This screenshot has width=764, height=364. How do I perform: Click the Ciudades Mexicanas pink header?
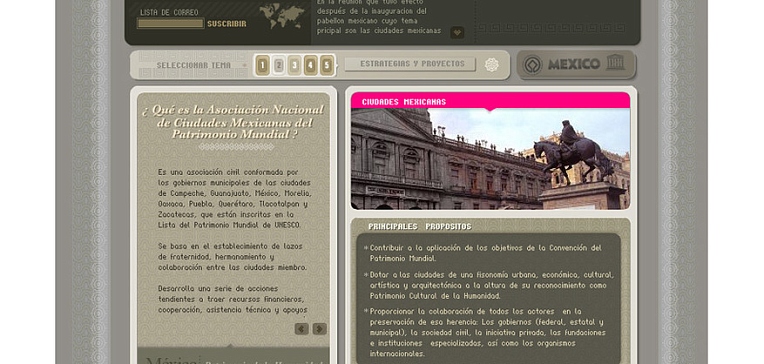coord(490,101)
